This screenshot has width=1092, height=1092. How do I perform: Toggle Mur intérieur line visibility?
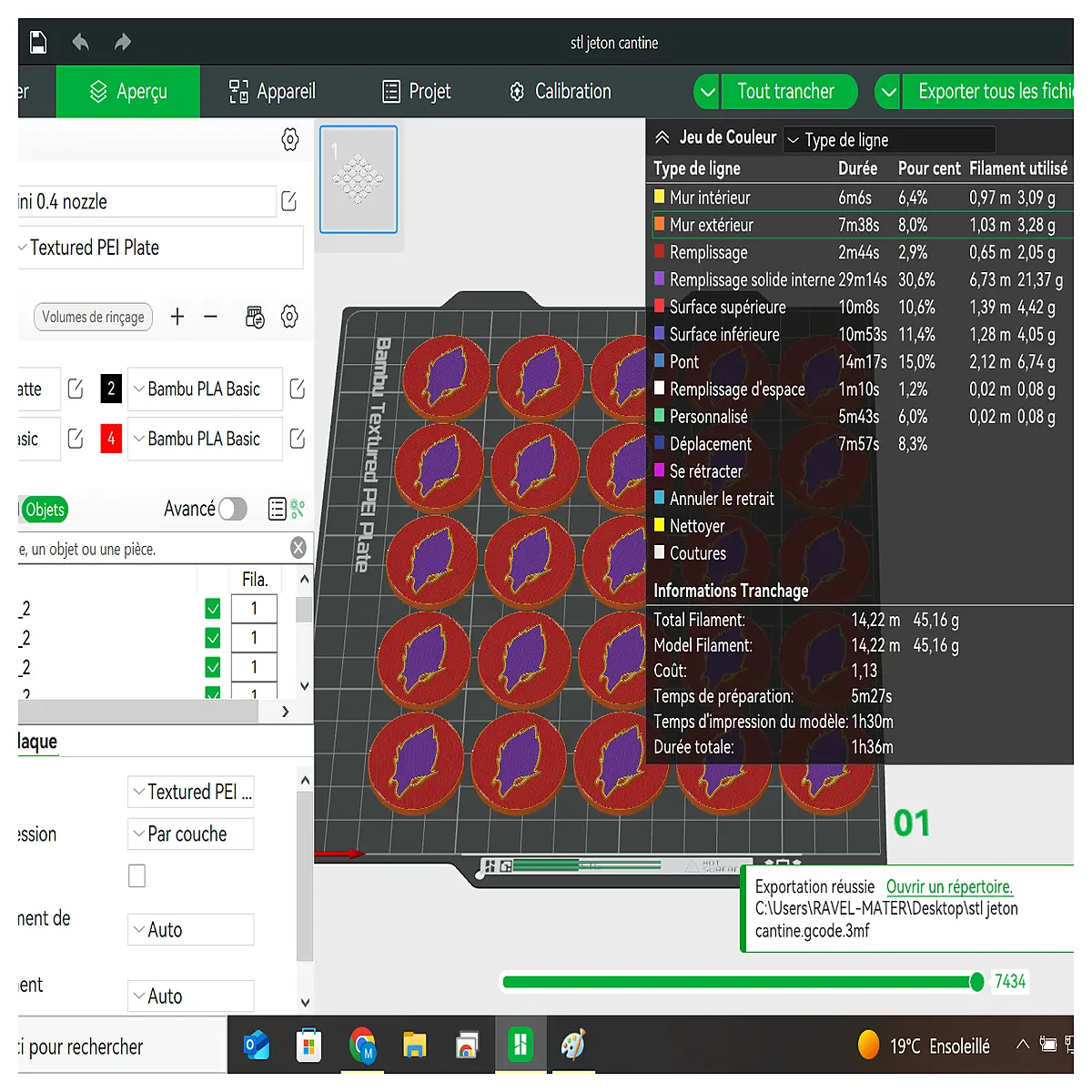click(x=660, y=196)
